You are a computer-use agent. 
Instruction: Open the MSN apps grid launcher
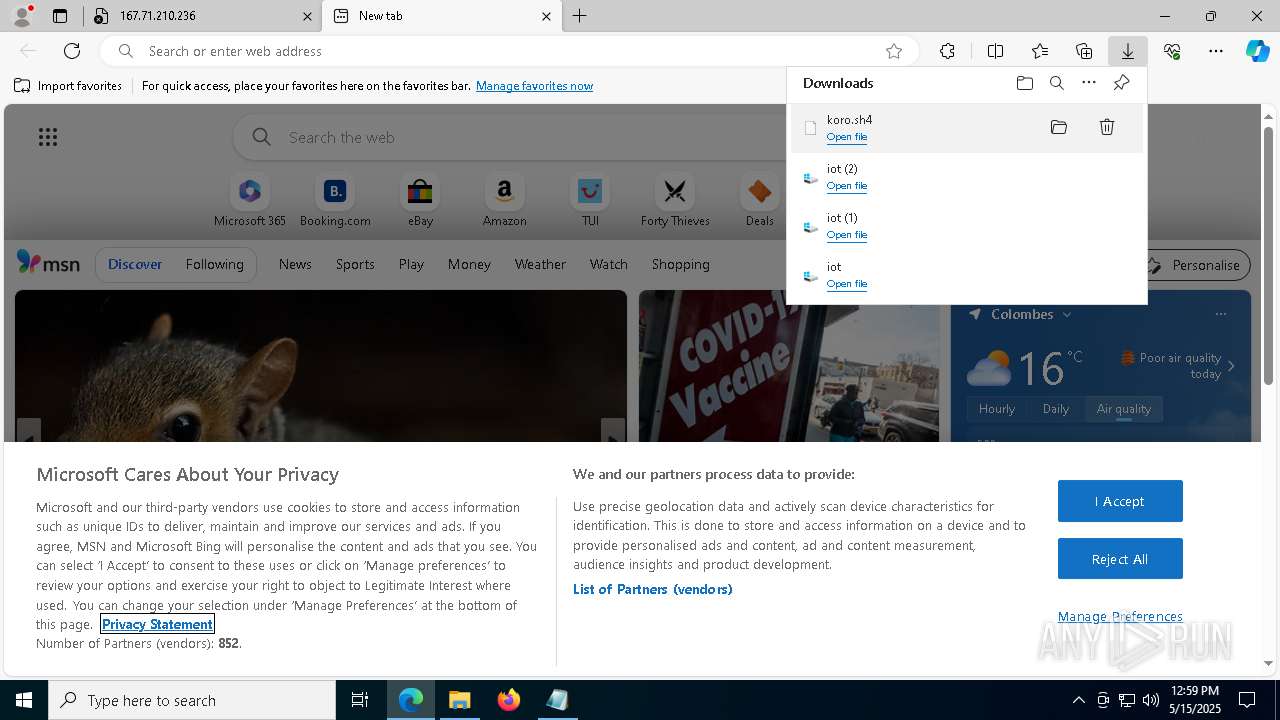pos(48,137)
